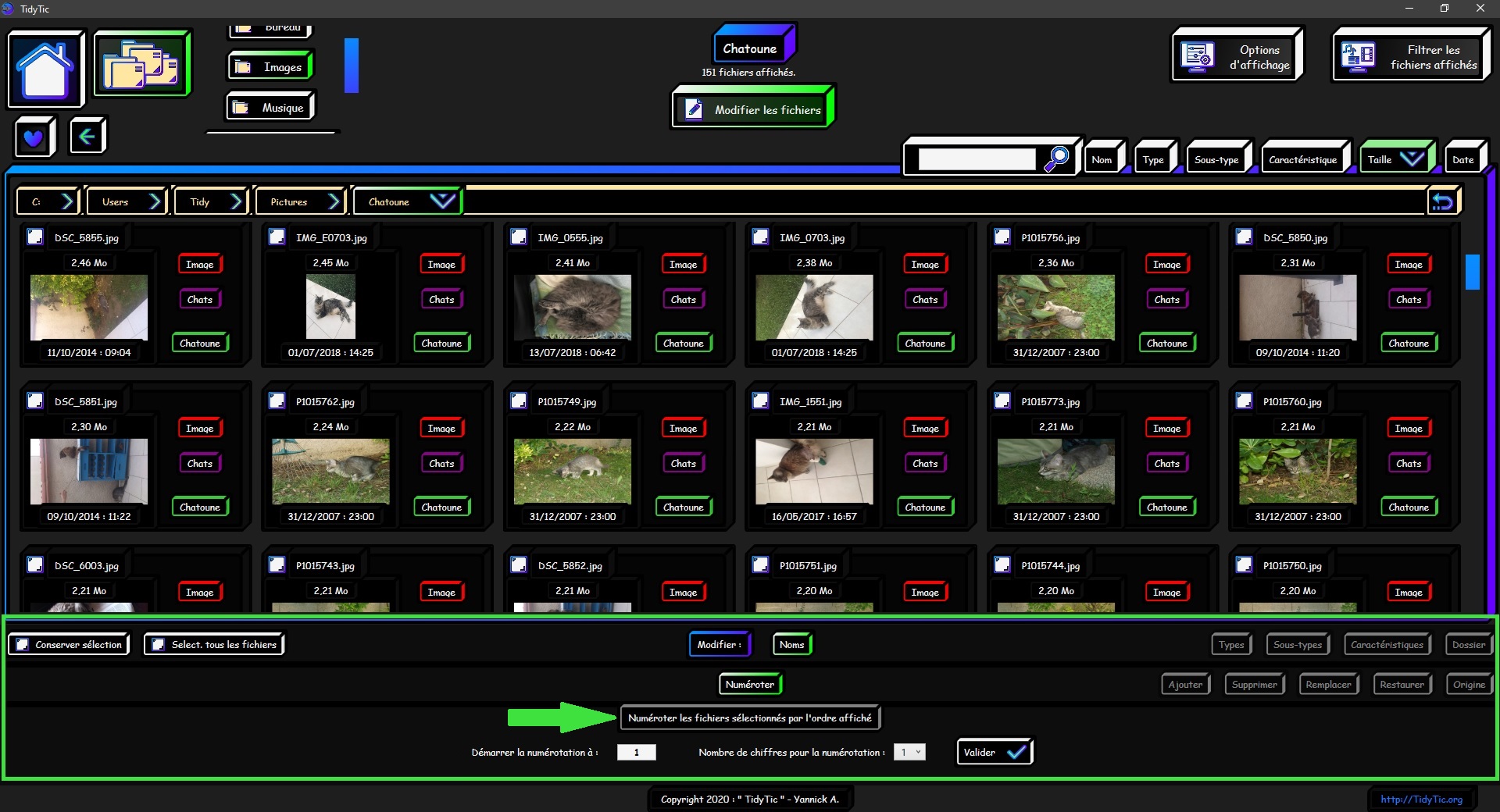This screenshot has width=1500, height=812.
Task: Click the heart favorites icon
Action: point(34,137)
